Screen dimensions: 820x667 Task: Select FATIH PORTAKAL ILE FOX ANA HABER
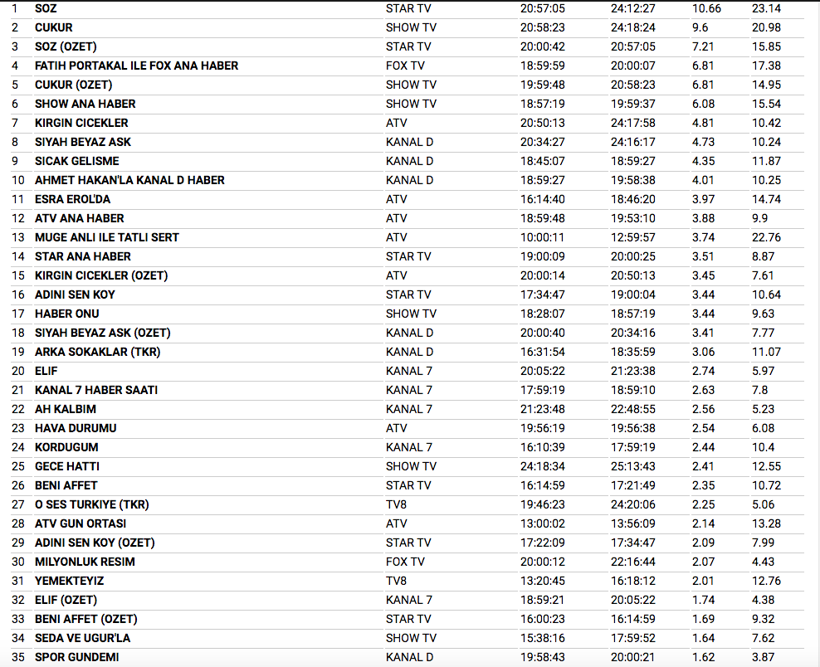click(x=136, y=66)
